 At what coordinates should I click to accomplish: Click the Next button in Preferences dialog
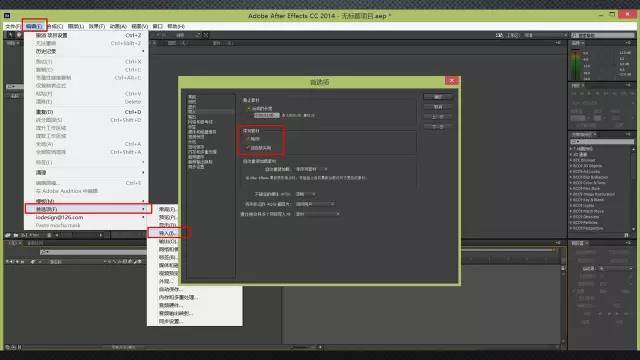(438, 127)
